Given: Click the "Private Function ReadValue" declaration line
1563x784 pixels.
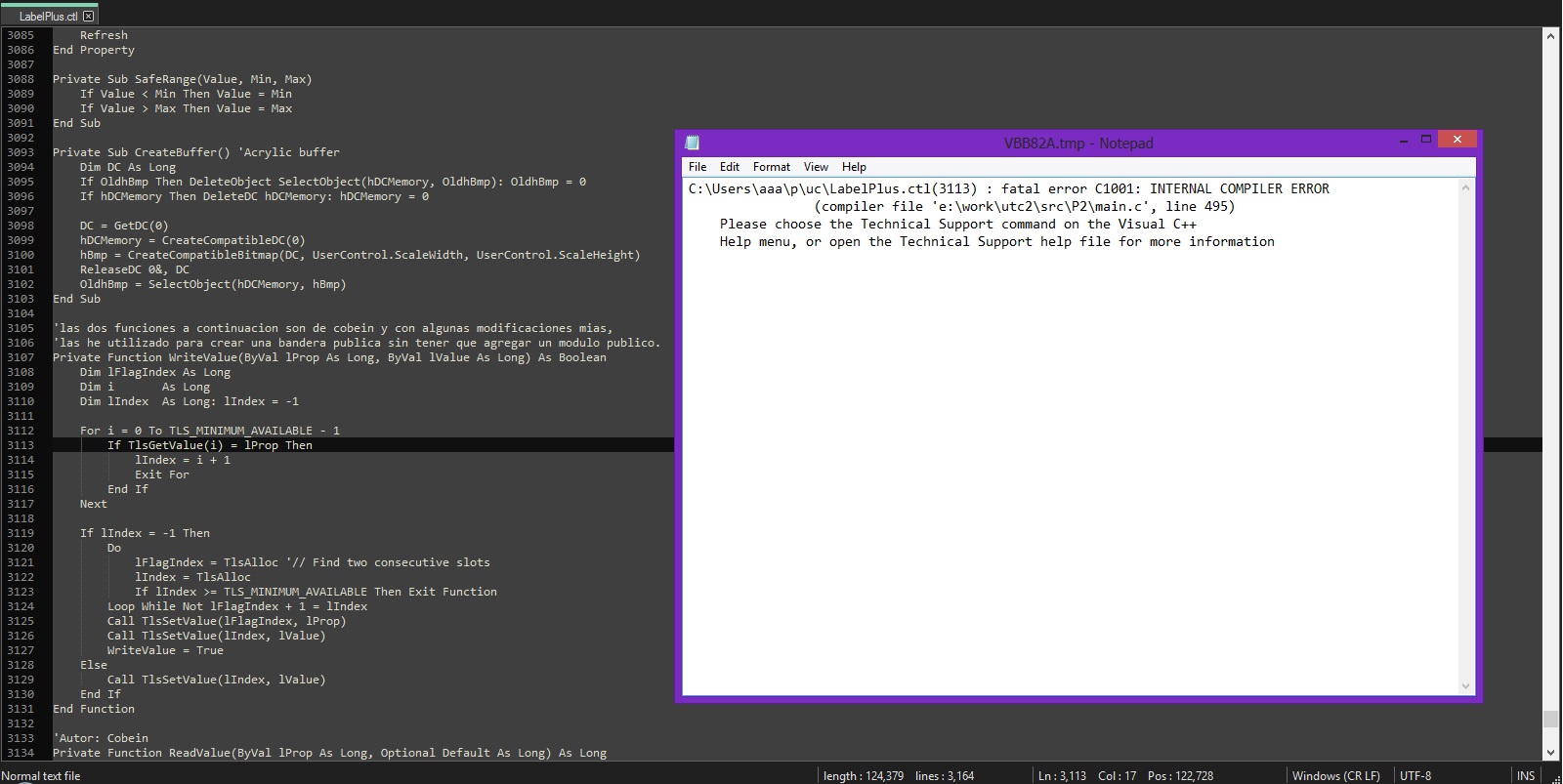Looking at the screenshot, I should [x=329, y=753].
